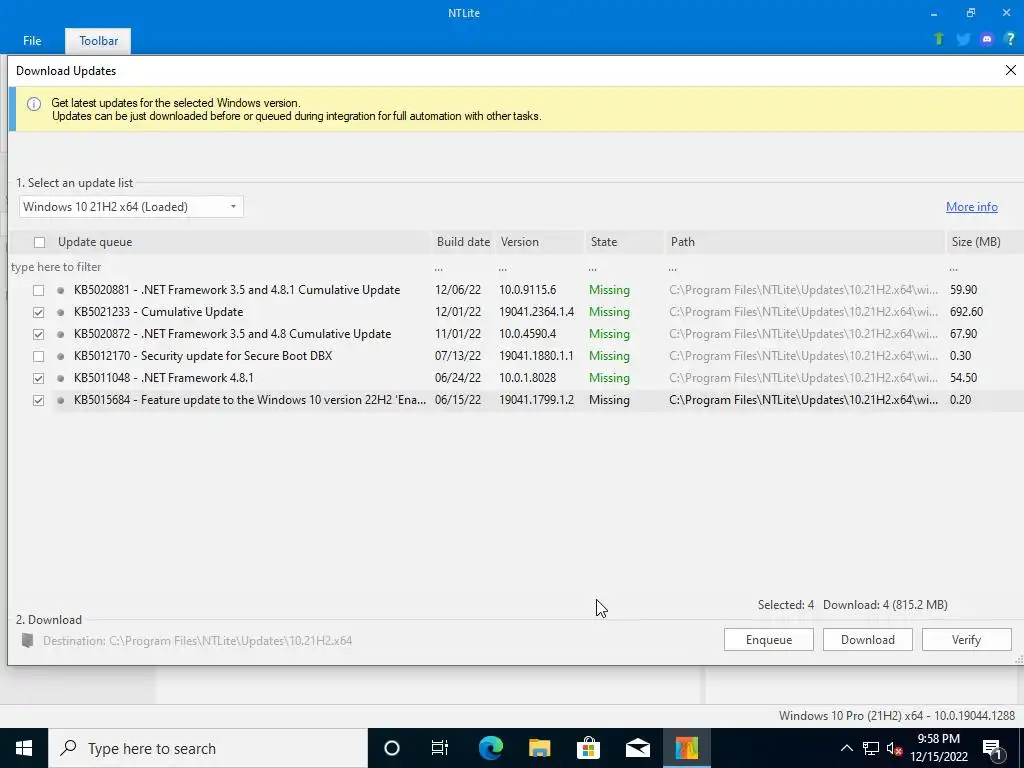
Task: Uncheck the KB5021233 Cumulative Update checkbox
Action: pyautogui.click(x=39, y=313)
